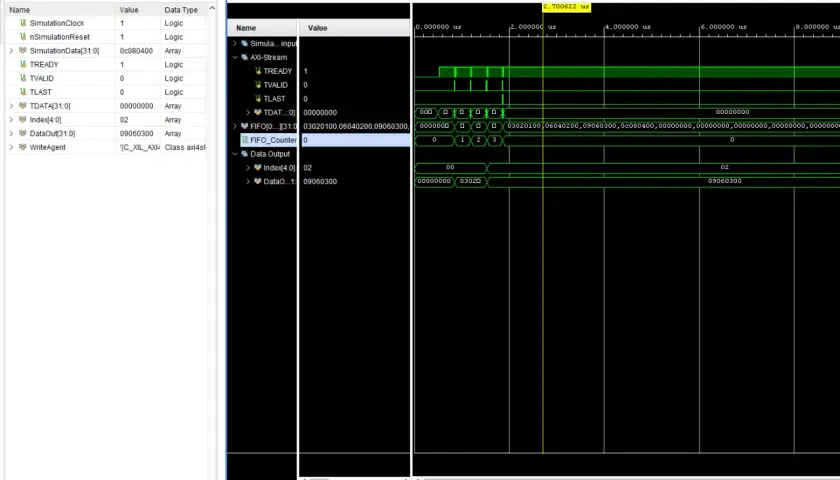Collapse the Data Output group
This screenshot has height=480, width=840.
(235, 154)
